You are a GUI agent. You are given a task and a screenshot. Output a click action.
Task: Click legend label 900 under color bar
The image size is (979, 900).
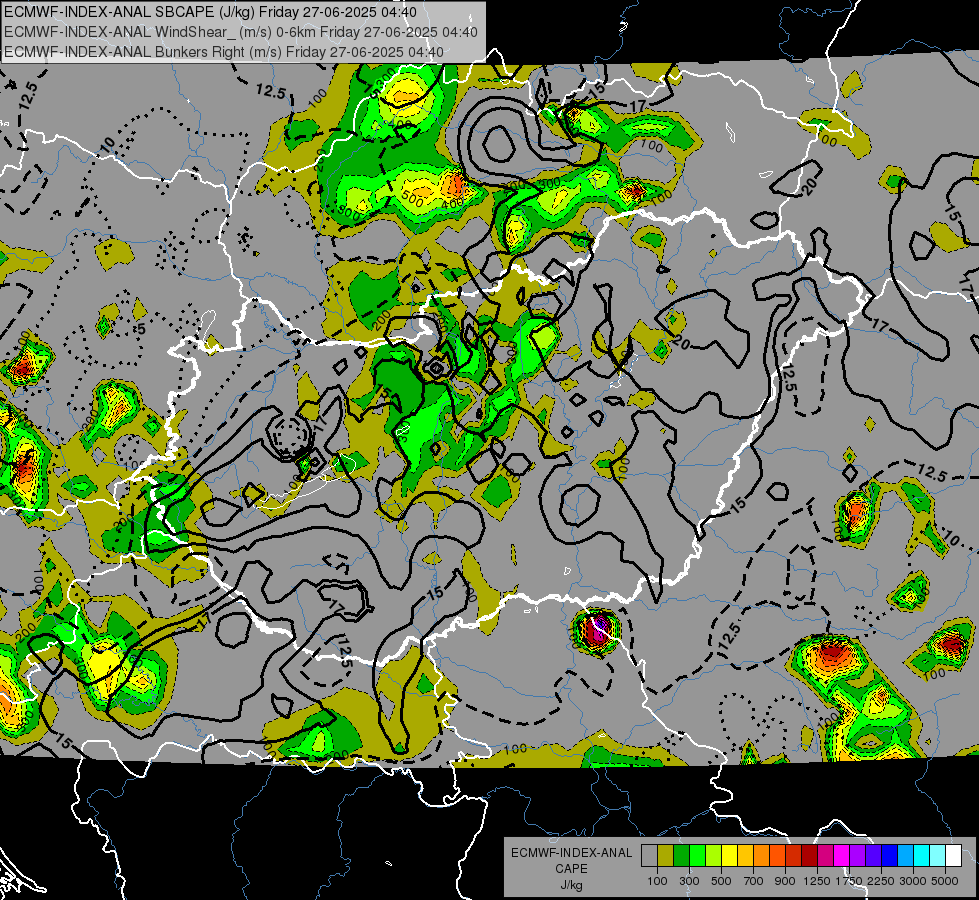pyautogui.click(x=785, y=881)
